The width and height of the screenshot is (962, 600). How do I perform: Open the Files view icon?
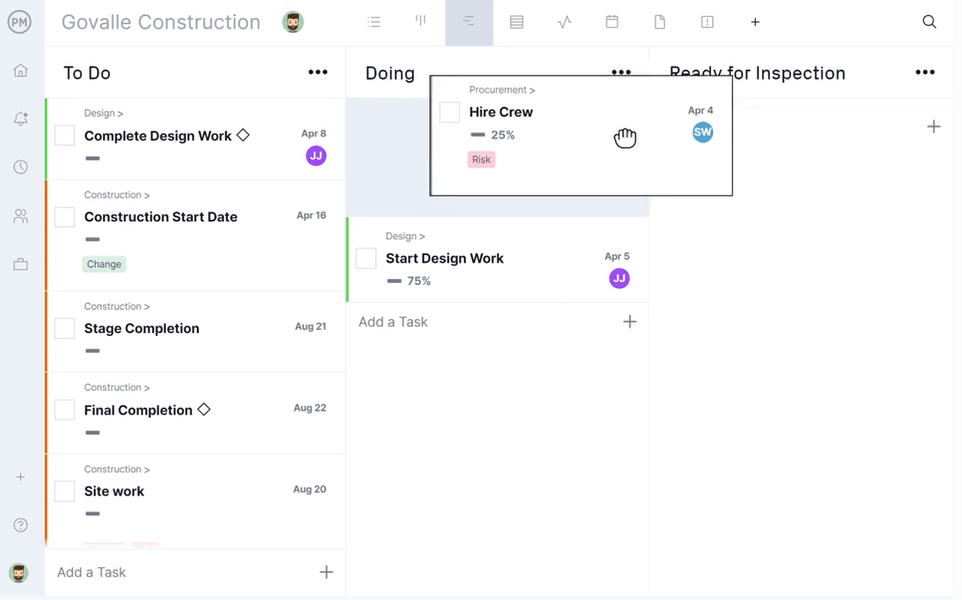(x=660, y=21)
